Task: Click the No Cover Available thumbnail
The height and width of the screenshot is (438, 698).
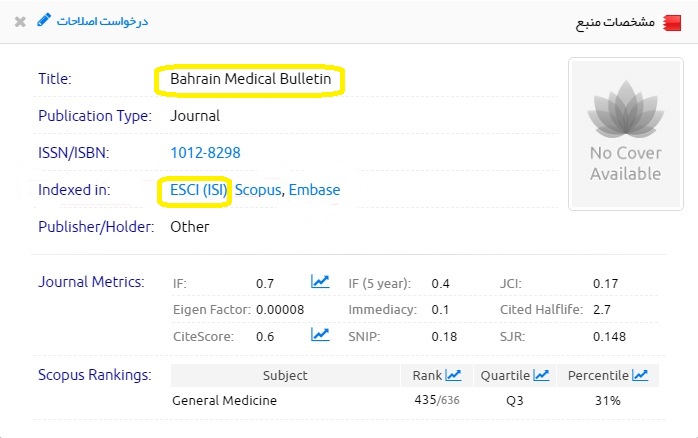Action: point(625,134)
